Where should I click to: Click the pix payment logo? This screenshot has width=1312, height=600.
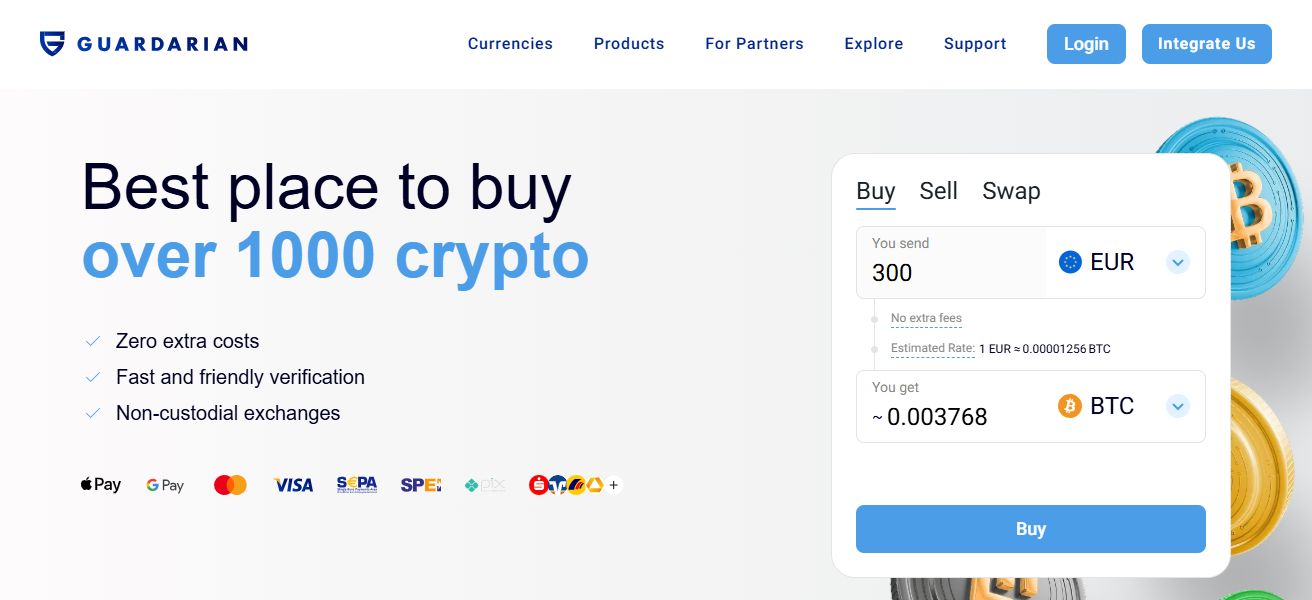[x=486, y=485]
